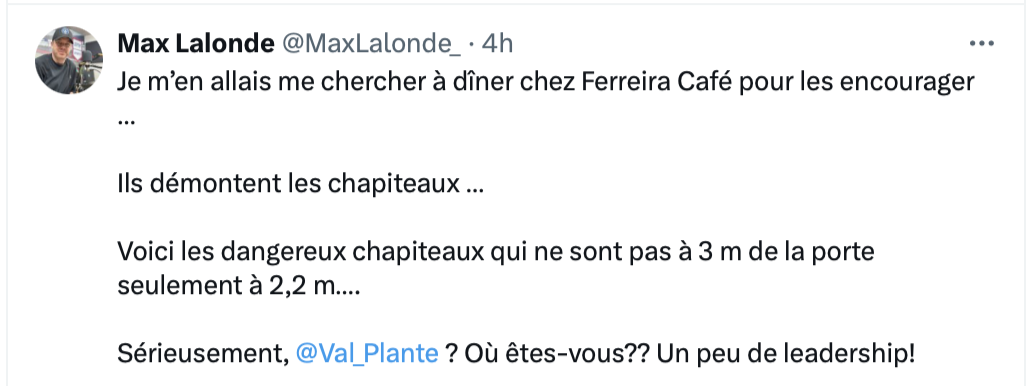Visit the @MaxLalonde_ handle profile
This screenshot has height=386, width=1036.
pyautogui.click(x=372, y=44)
